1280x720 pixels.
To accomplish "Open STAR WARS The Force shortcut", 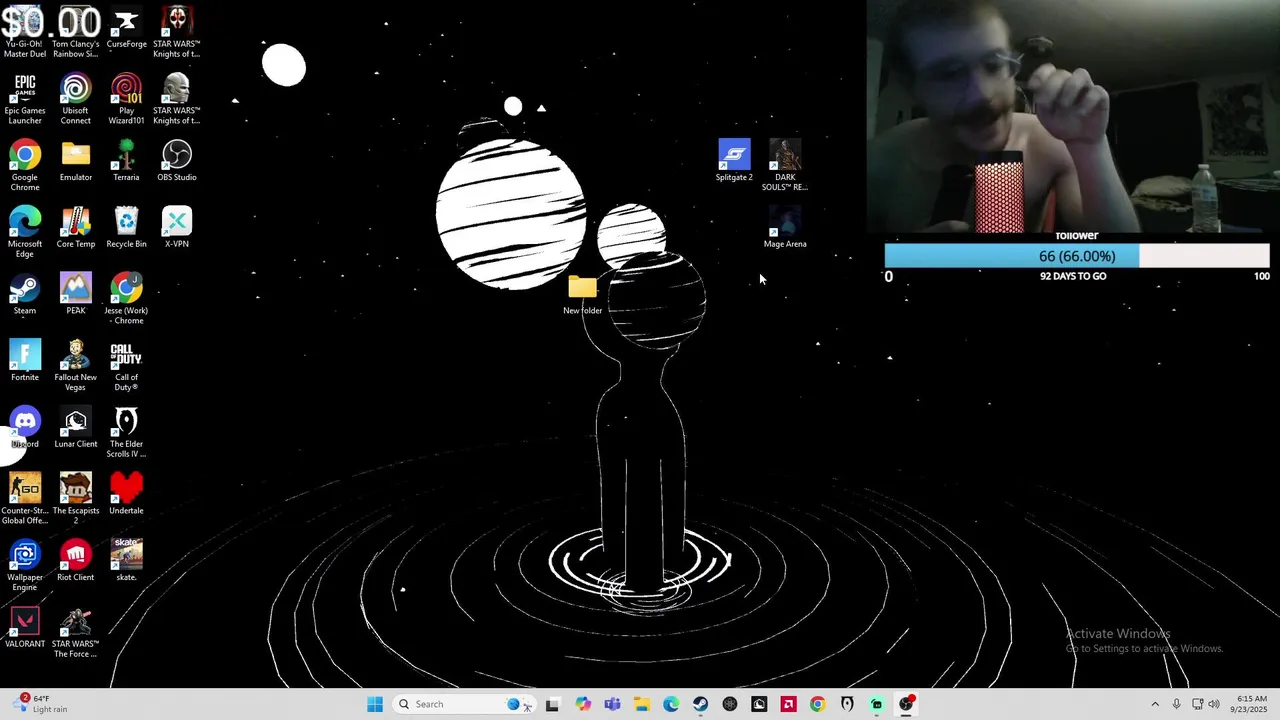I will click(x=76, y=632).
